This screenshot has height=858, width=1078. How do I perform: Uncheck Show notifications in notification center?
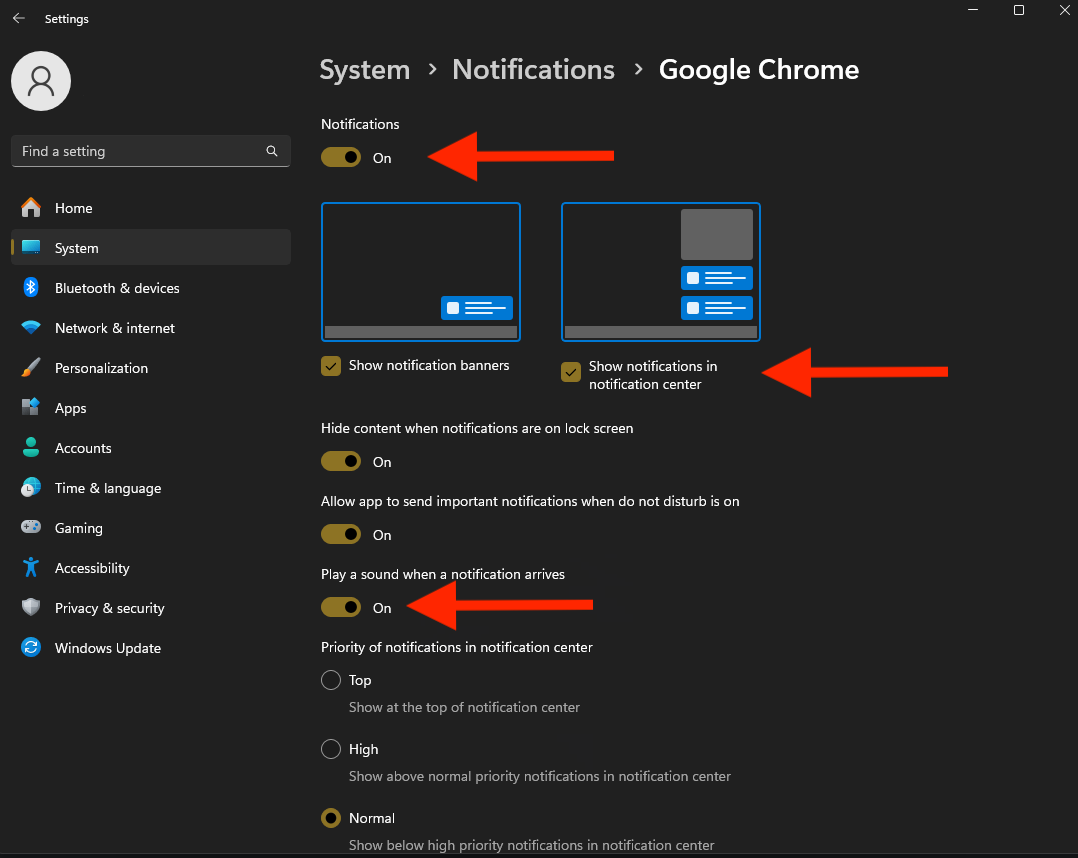(x=571, y=372)
